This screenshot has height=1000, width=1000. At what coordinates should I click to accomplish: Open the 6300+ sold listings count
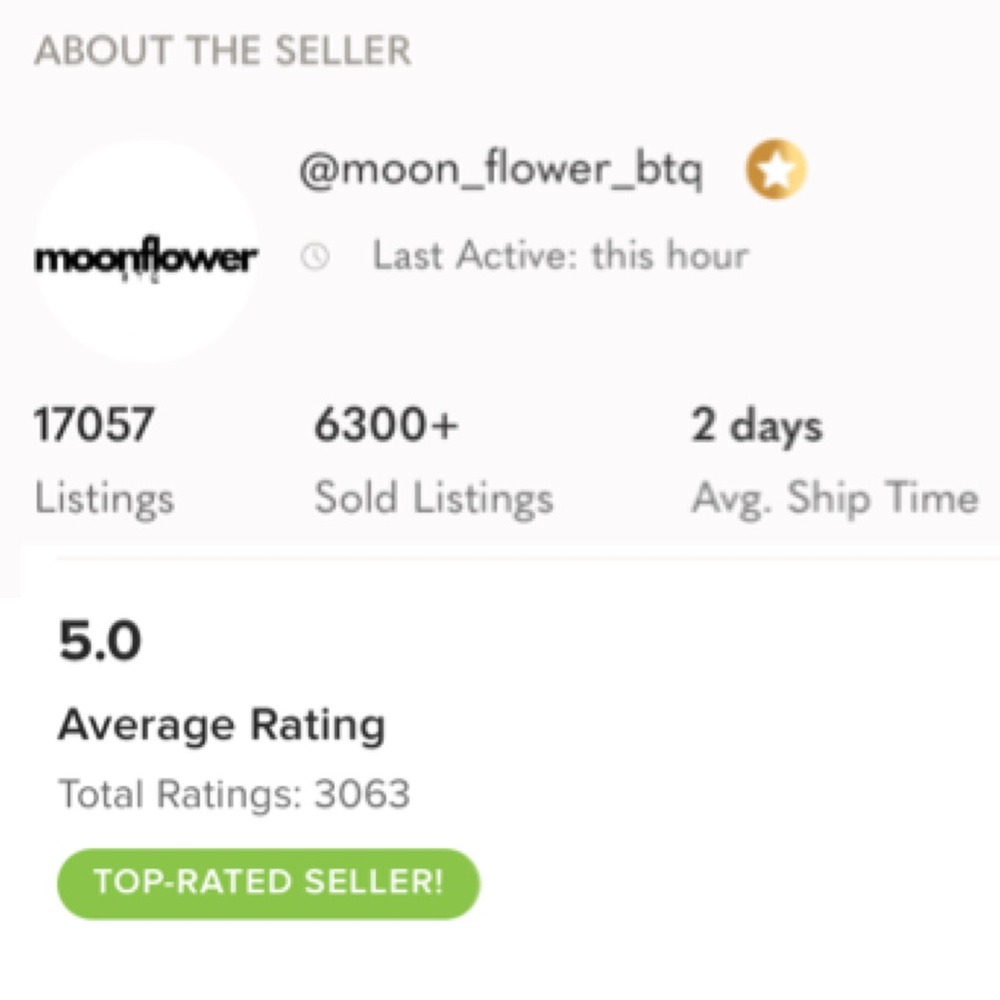386,425
